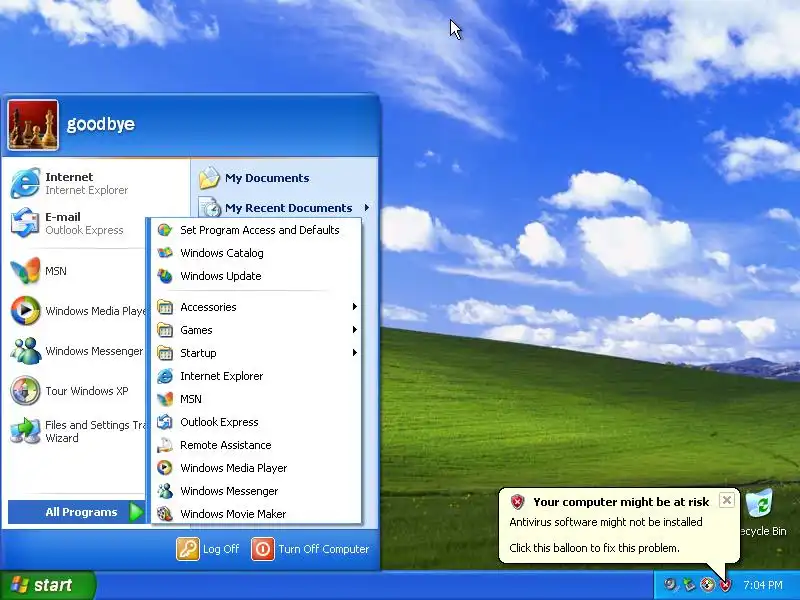The width and height of the screenshot is (800, 600).
Task: Open Files and Settings Transfer Wizard icon
Action: click(x=25, y=431)
